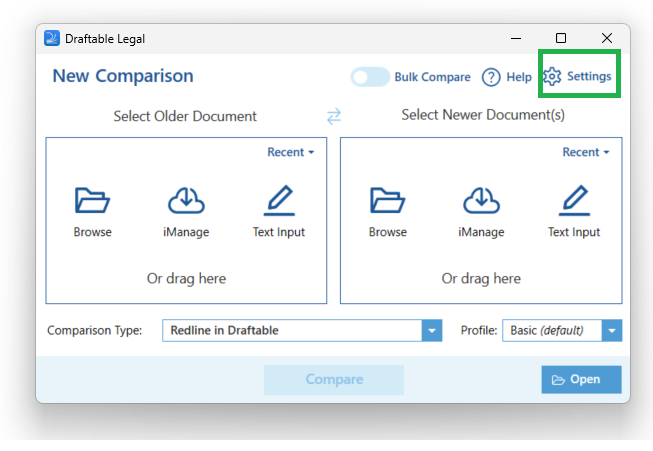The image size is (653, 451).
Task: Click the Settings label text
Action: click(x=589, y=76)
